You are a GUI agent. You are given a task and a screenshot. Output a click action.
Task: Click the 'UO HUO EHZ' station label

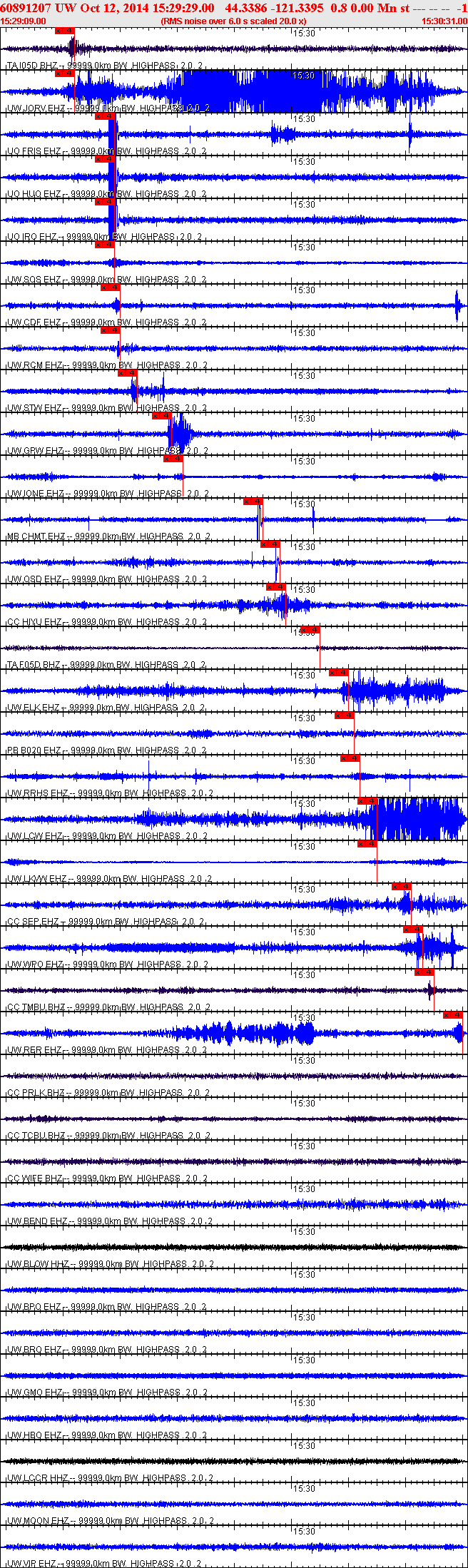[34, 194]
